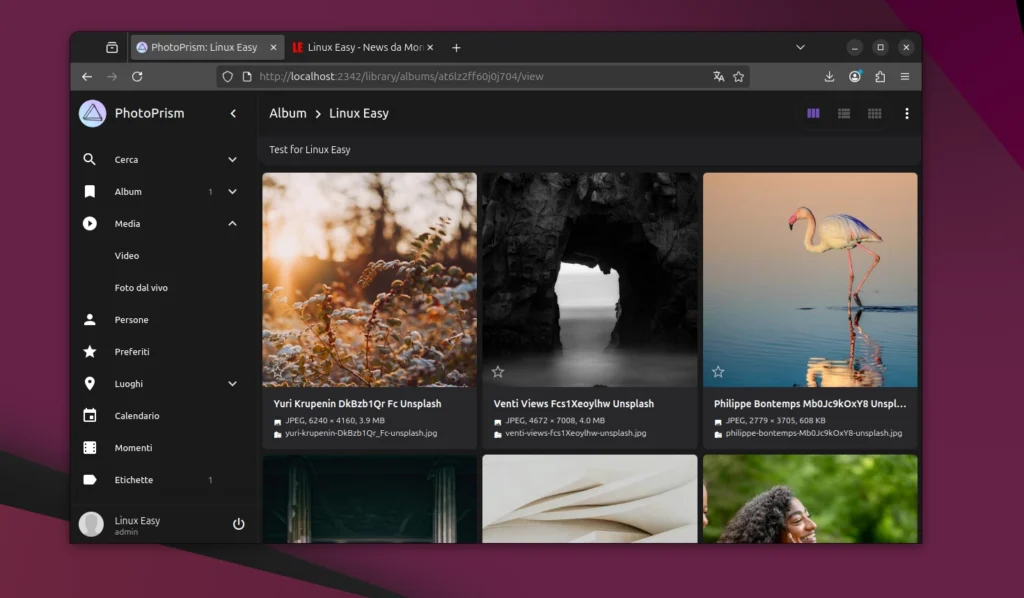This screenshot has height=598, width=1024.
Task: Open Video under Media
Action: pyautogui.click(x=127, y=256)
